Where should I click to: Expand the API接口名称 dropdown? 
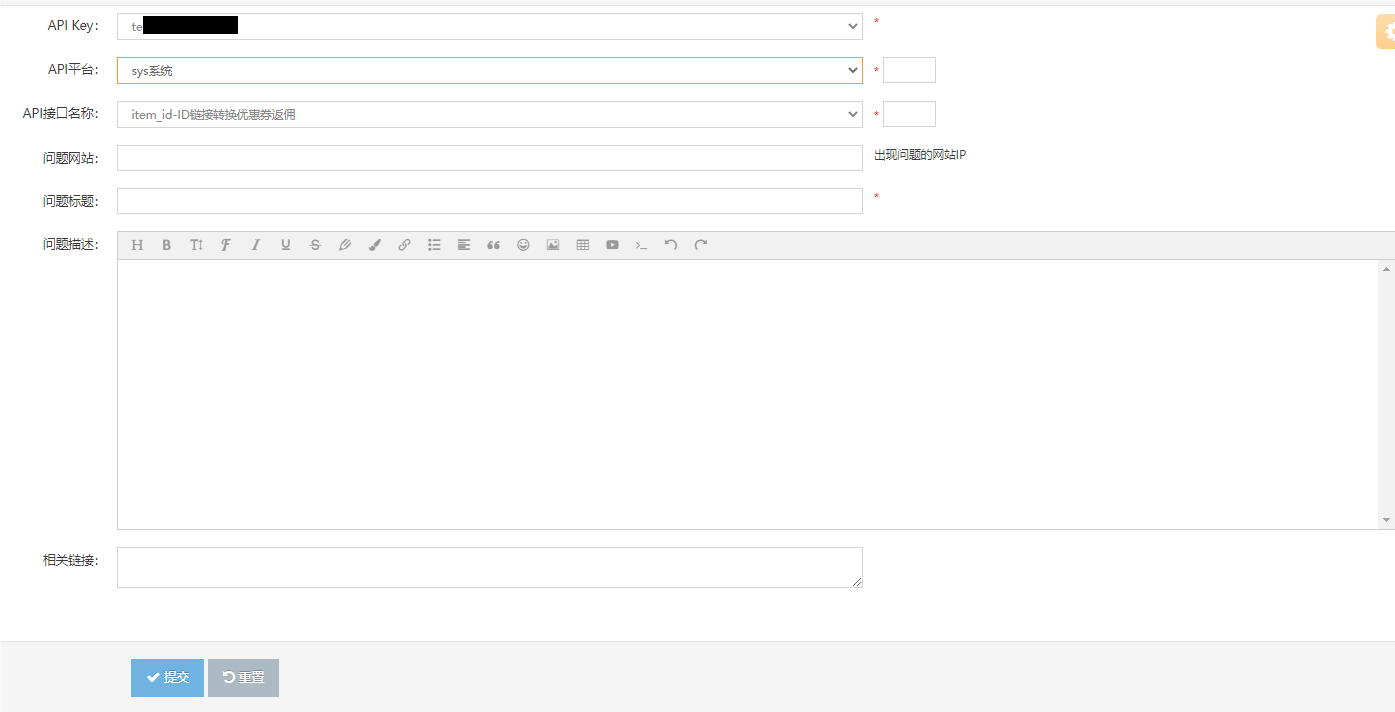pyautogui.click(x=489, y=115)
